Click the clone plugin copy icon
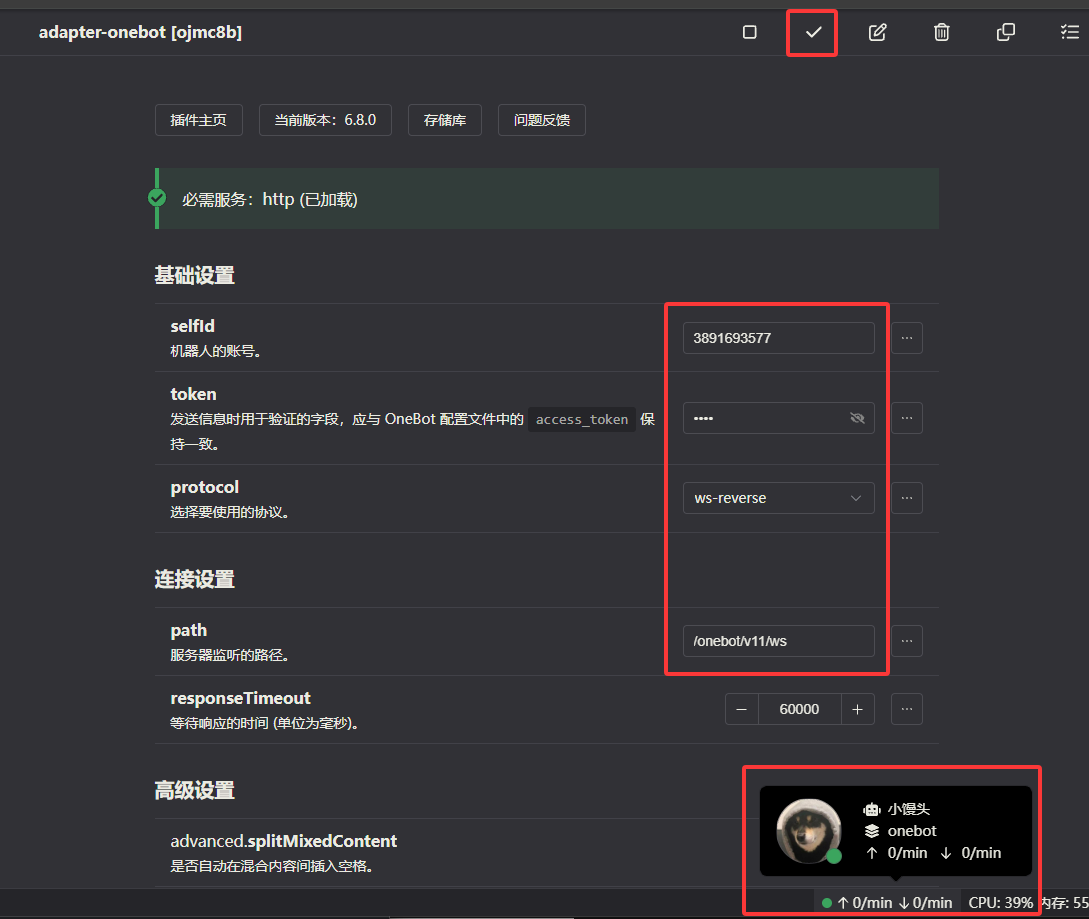Viewport: 1089px width, 919px height. click(x=1005, y=32)
